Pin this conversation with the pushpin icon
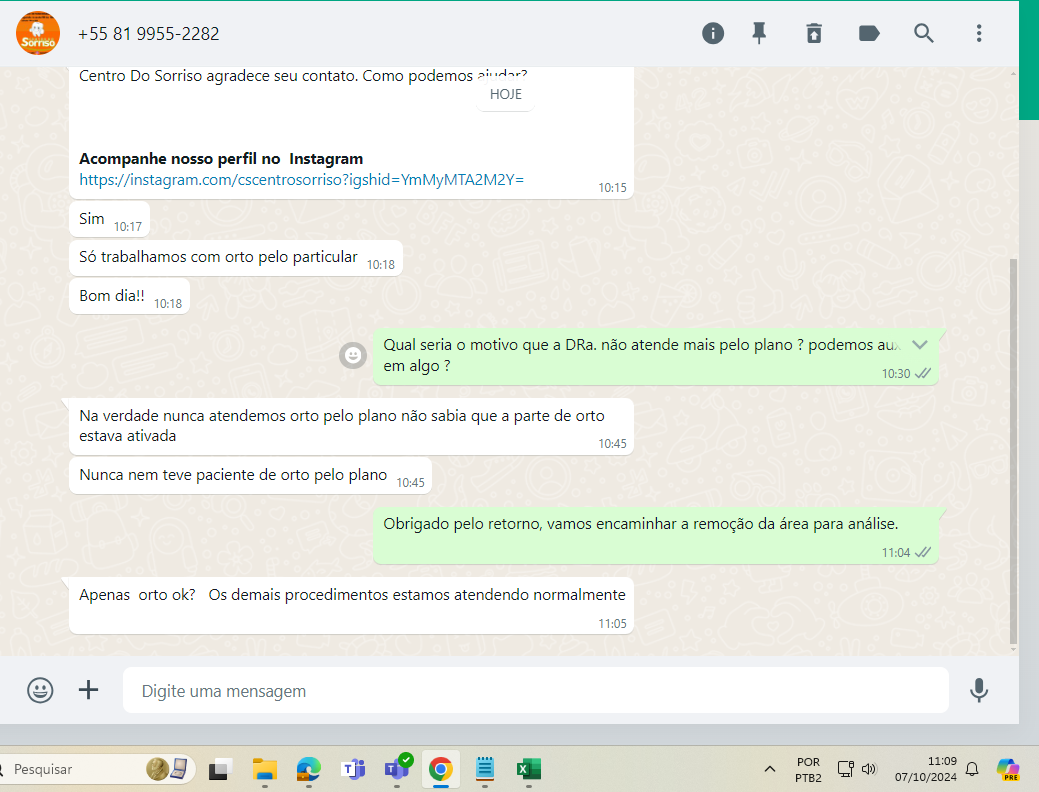 [x=759, y=33]
